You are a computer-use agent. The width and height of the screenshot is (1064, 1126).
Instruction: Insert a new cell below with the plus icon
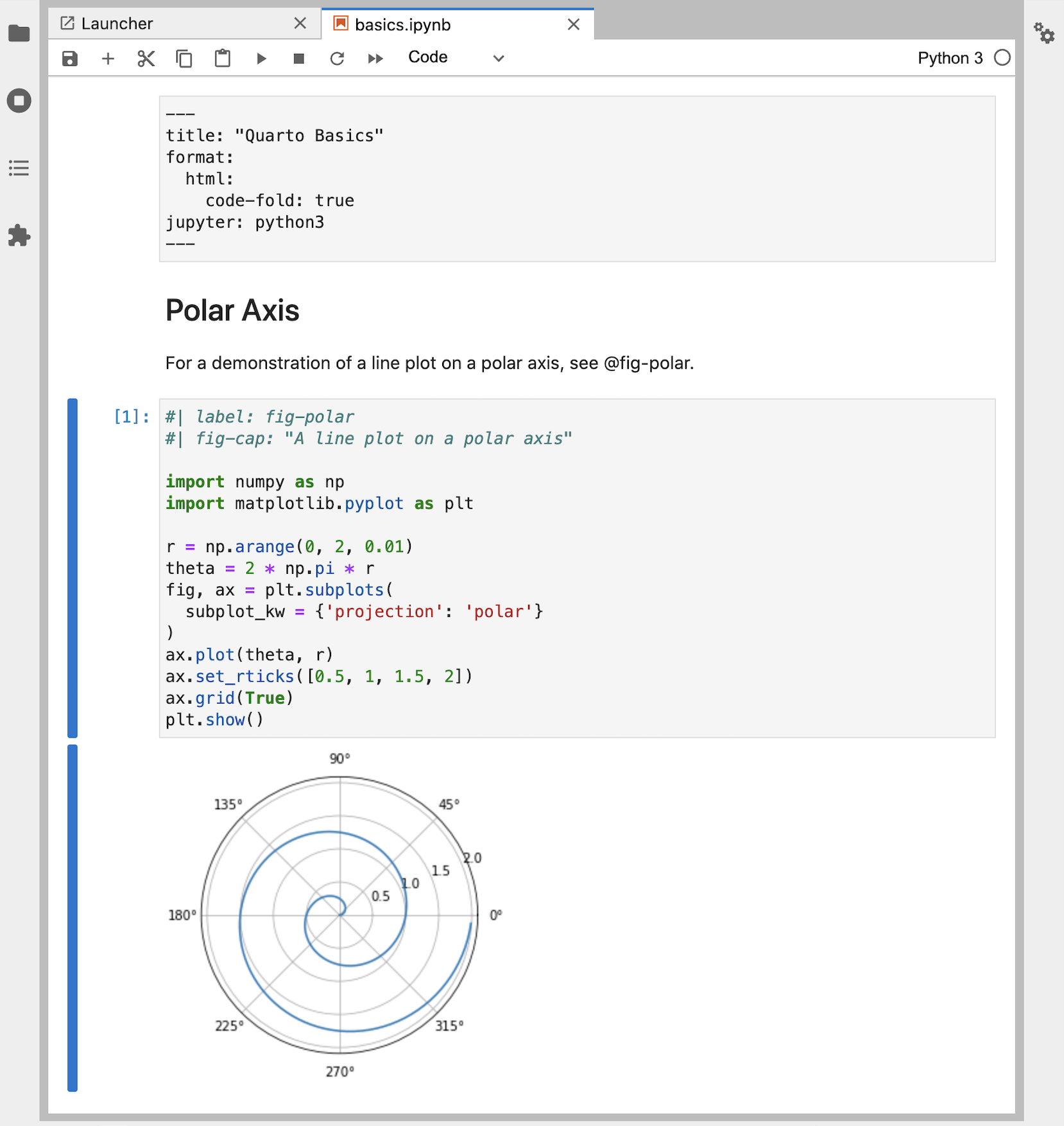click(x=107, y=58)
